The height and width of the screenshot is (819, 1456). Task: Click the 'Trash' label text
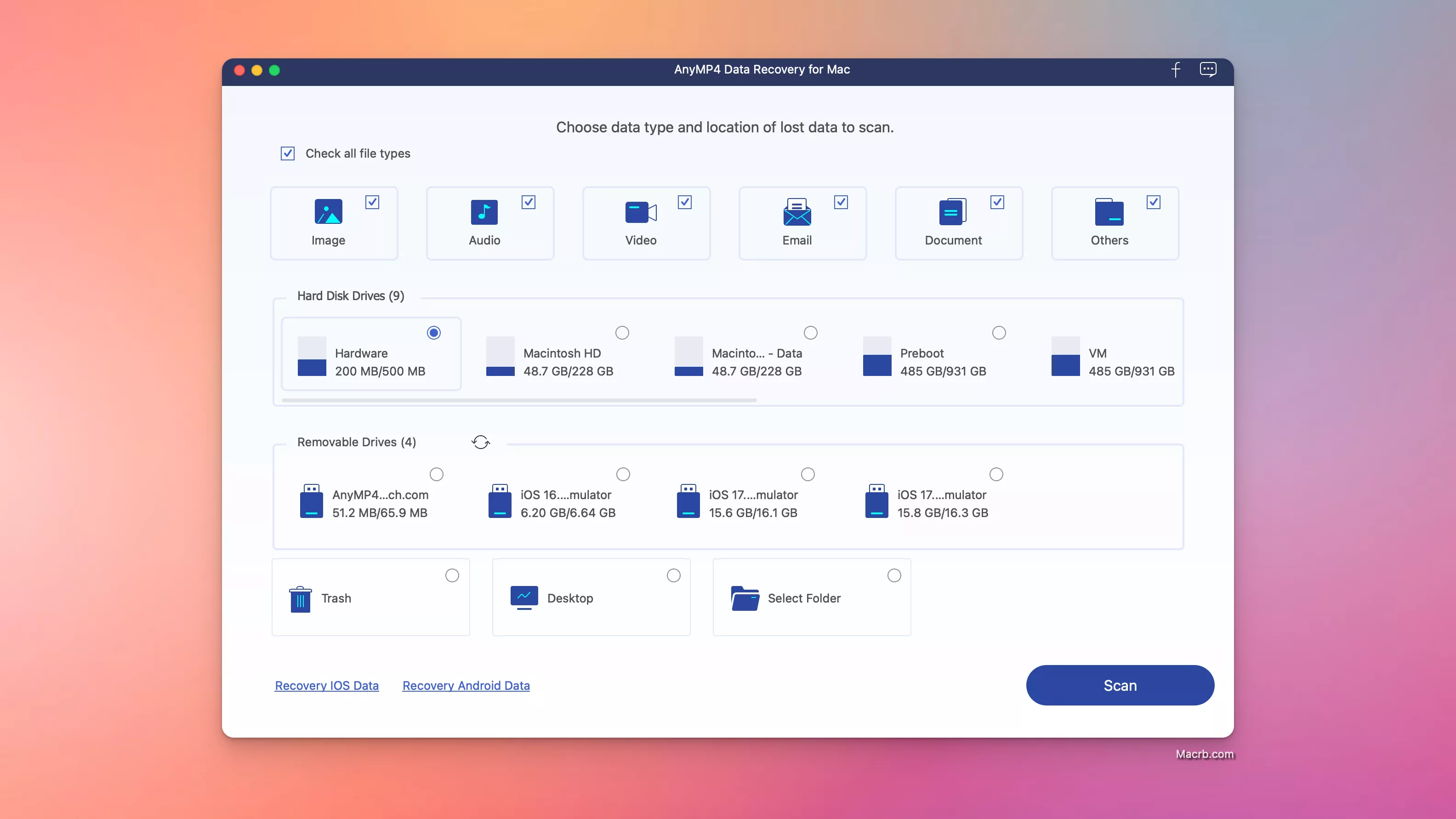(x=336, y=598)
